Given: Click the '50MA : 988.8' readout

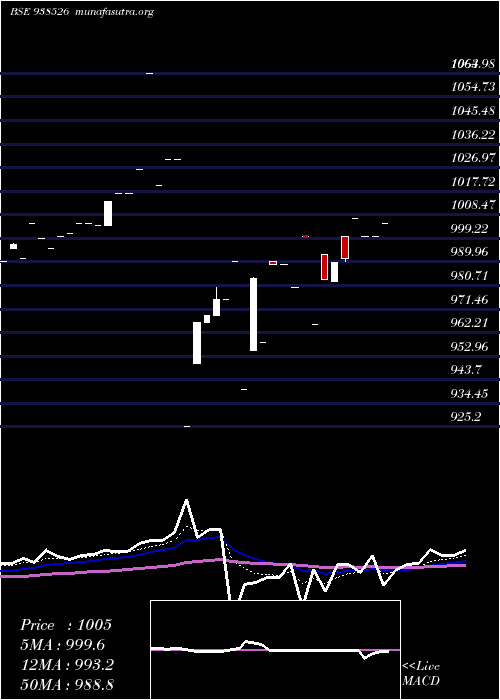Looking at the screenshot, I should pos(67,684).
